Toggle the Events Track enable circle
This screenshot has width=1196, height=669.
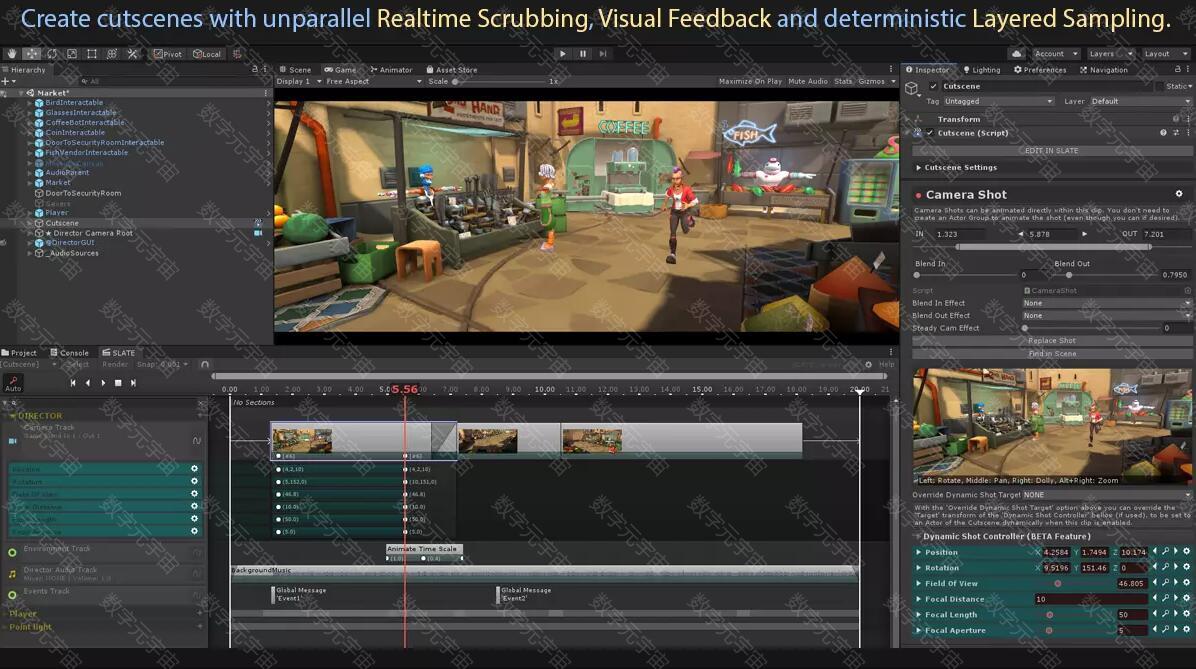coord(12,595)
